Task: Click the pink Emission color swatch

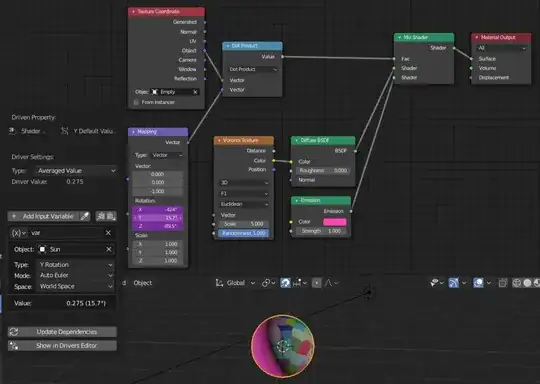Action: pos(335,222)
